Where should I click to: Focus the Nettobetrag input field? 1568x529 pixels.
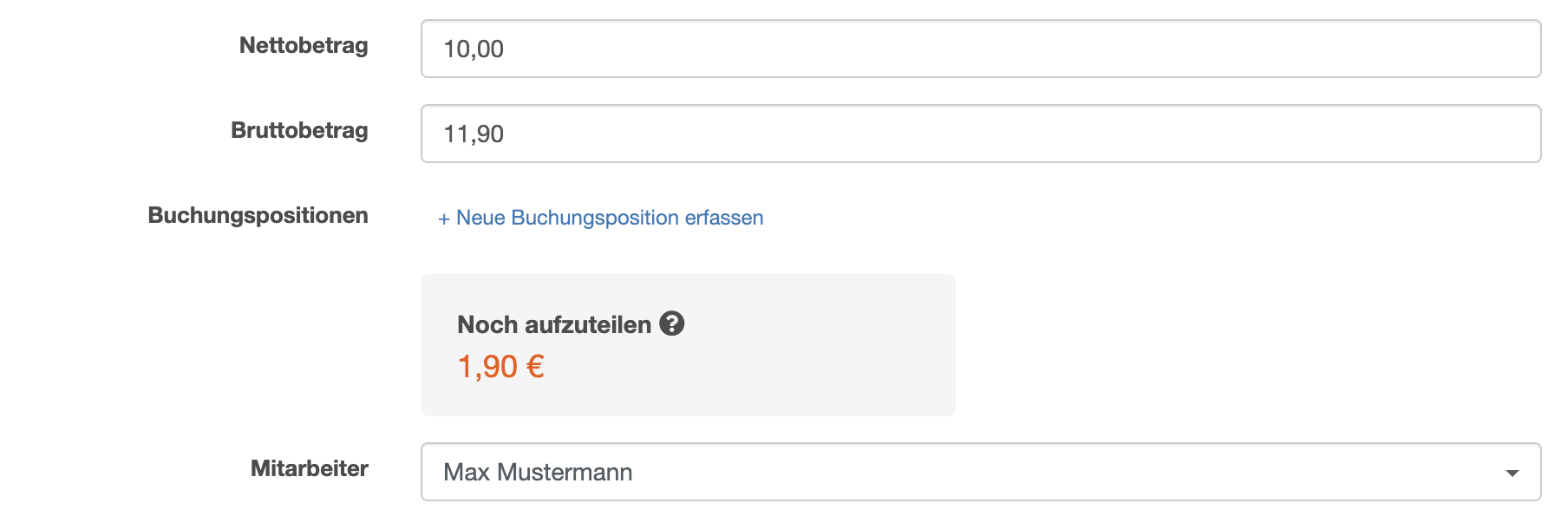(x=980, y=49)
